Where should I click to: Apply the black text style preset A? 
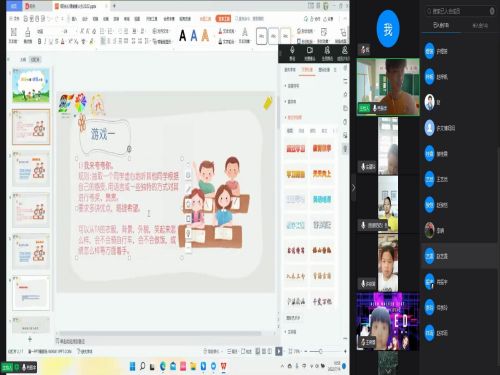point(182,35)
